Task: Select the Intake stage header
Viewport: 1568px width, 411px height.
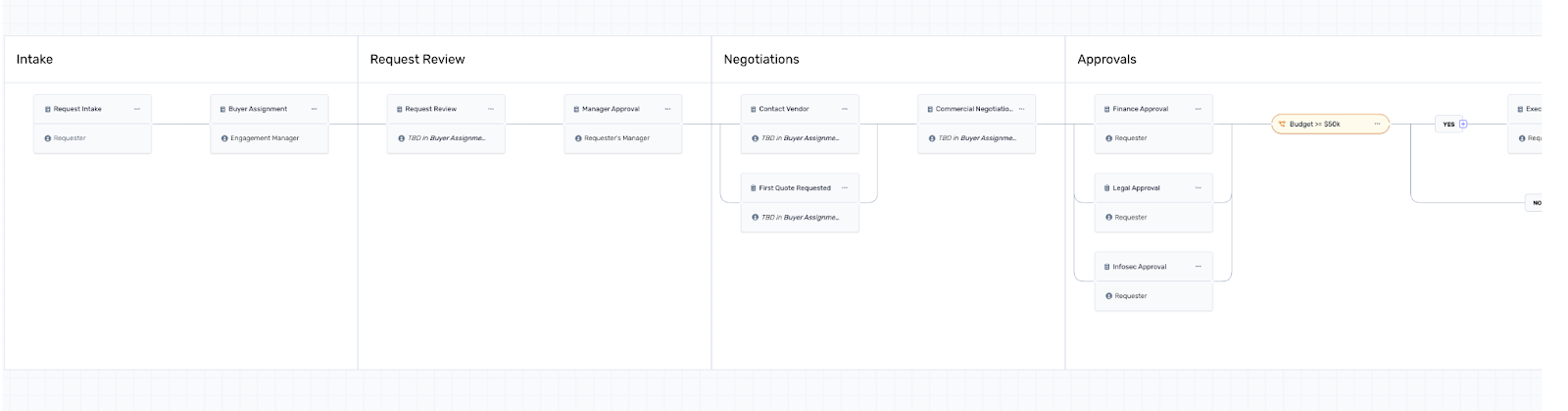Action: point(34,60)
